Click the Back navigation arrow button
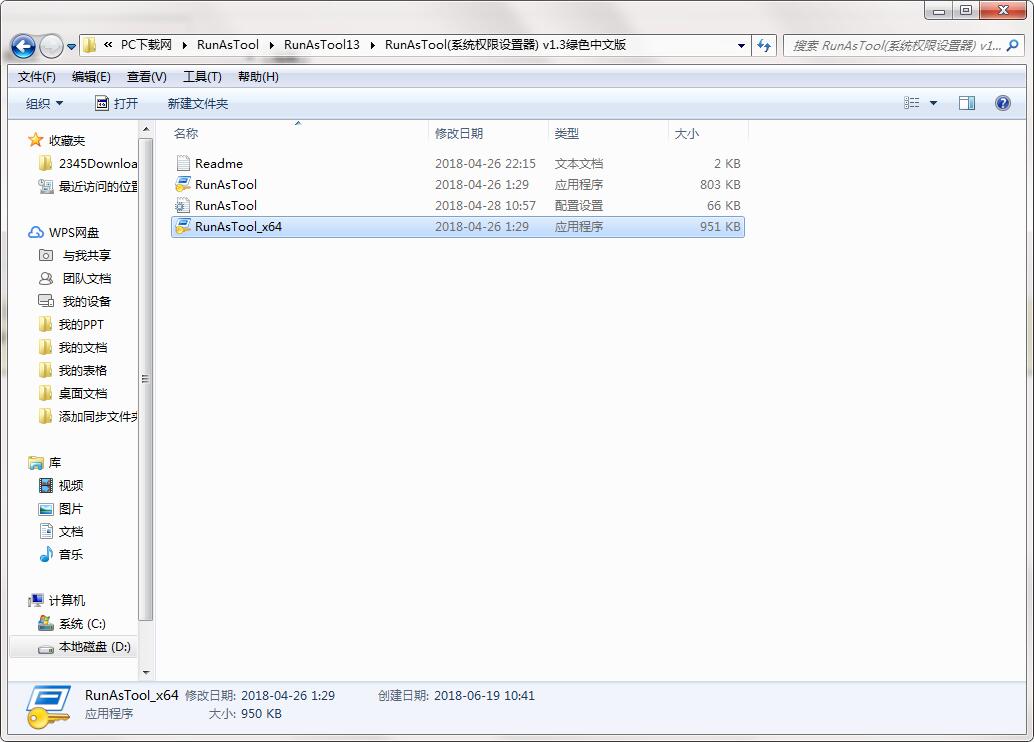 click(x=23, y=46)
